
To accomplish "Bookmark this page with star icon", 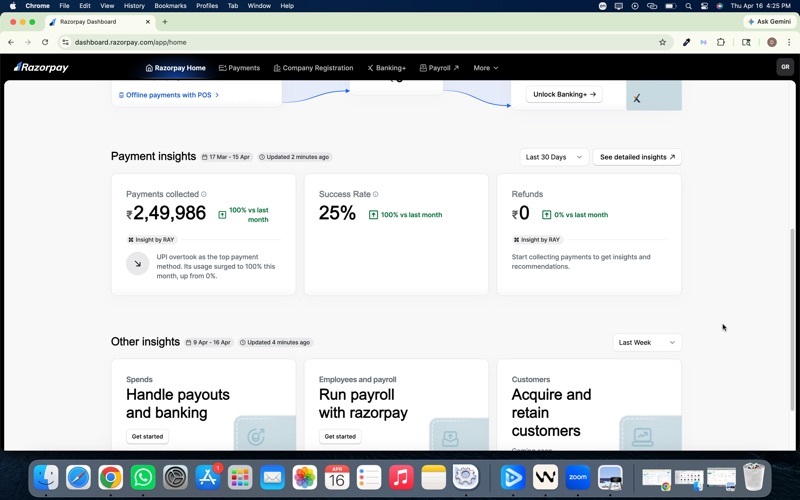I will coord(662,42).
